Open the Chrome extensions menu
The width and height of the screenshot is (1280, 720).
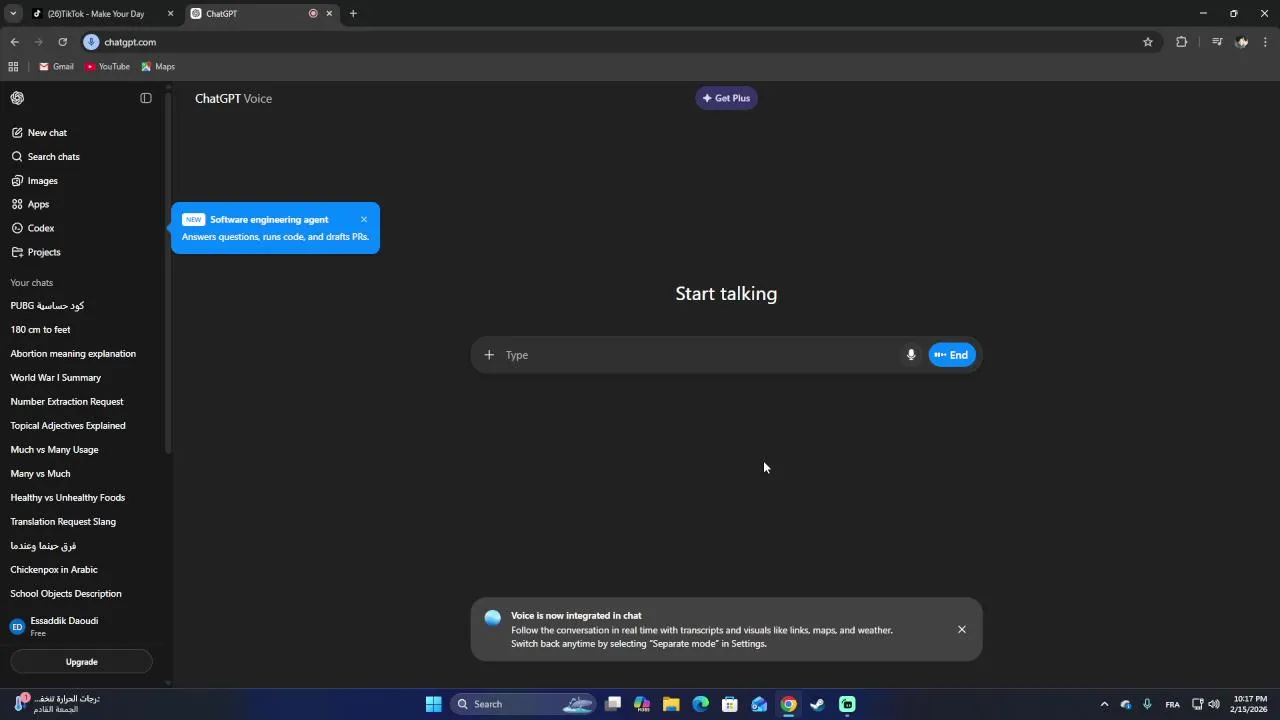click(1182, 42)
